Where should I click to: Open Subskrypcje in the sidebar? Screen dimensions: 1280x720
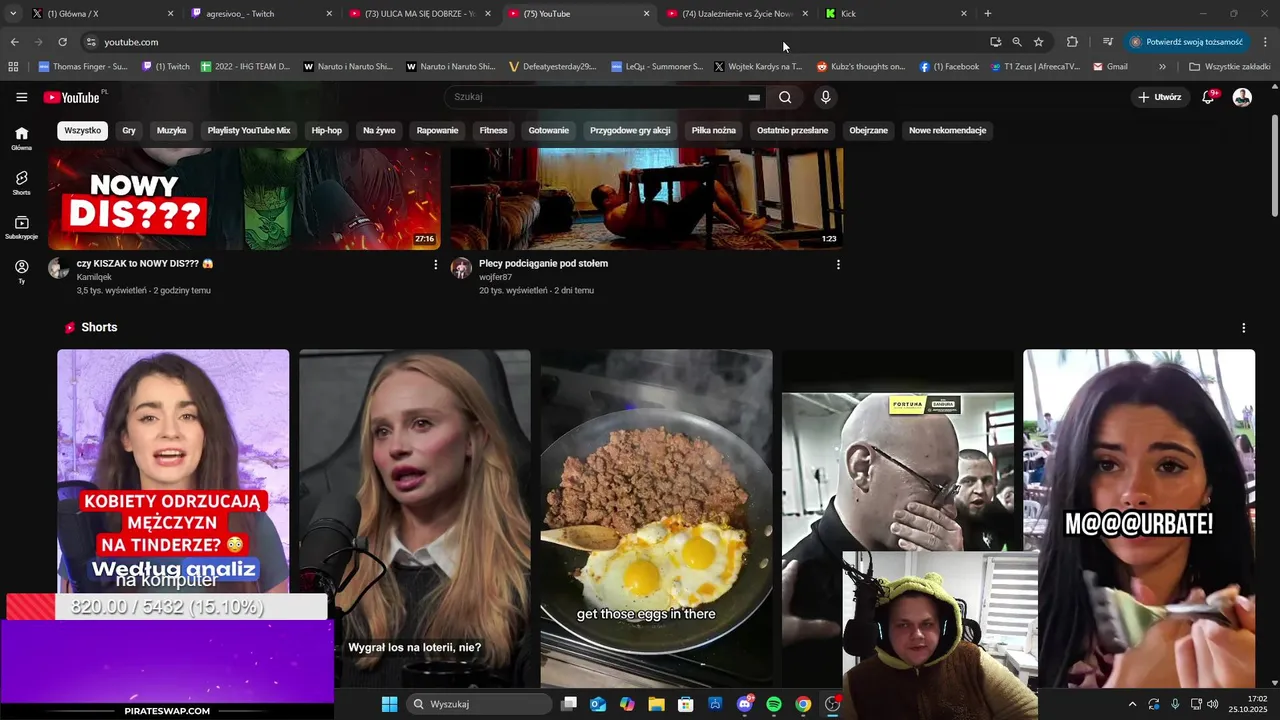pyautogui.click(x=21, y=228)
